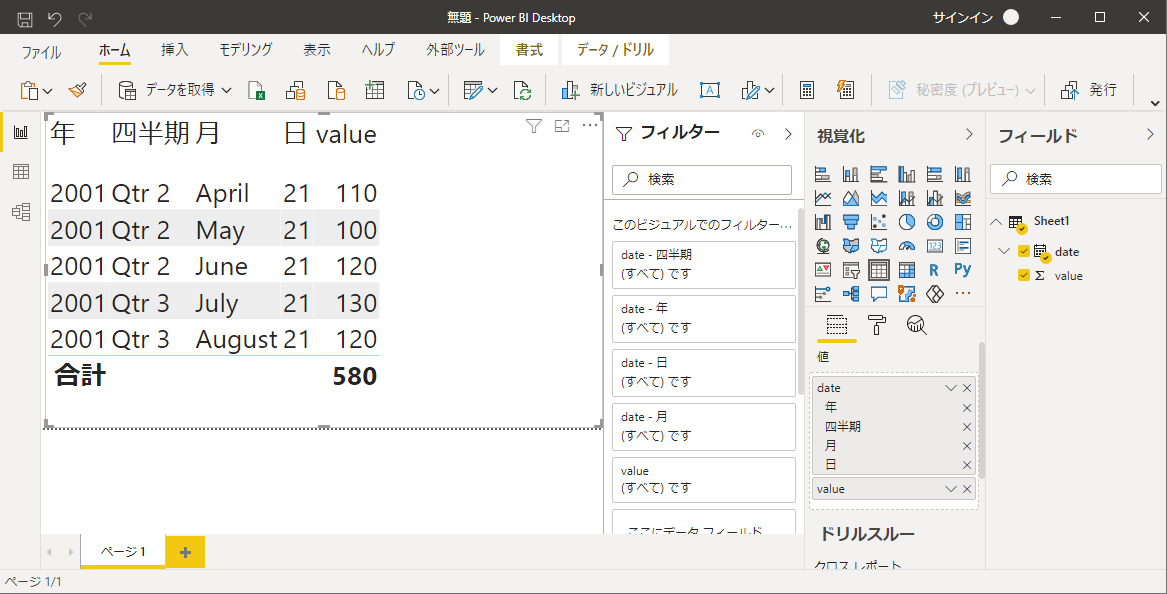
Task: Collapse the フィルター pane chevron
Action: coord(789,134)
